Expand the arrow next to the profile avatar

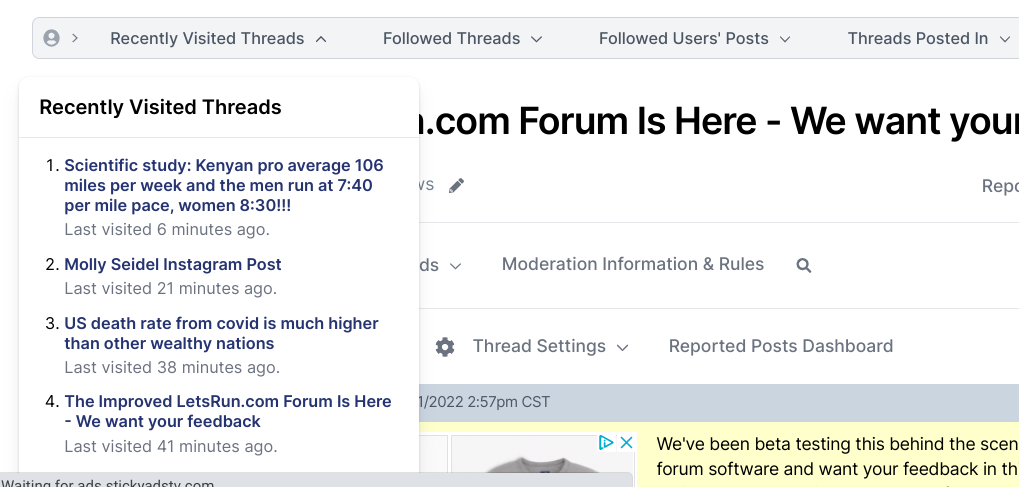click(x=75, y=38)
